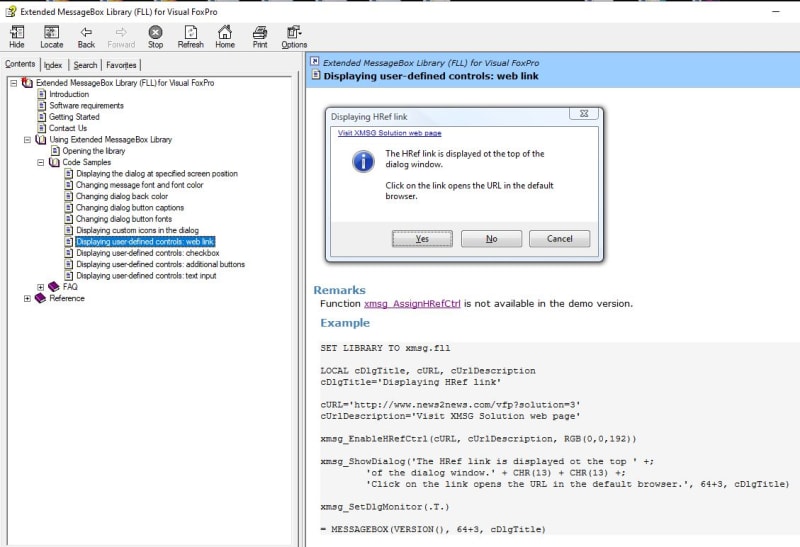Click the purple Reference book icon
The height and width of the screenshot is (547, 800).
tap(40, 298)
